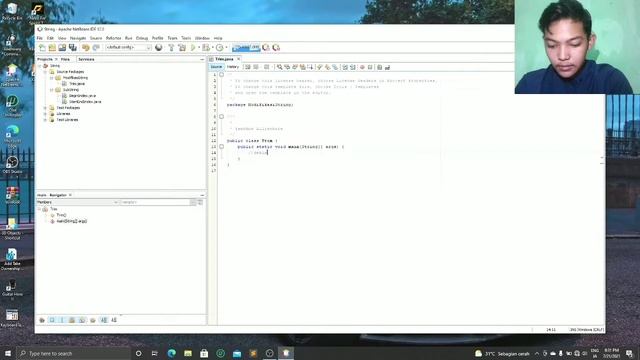This screenshot has width=640, height=360.
Task: Click the New Project toolbar icon
Action: [52, 48]
